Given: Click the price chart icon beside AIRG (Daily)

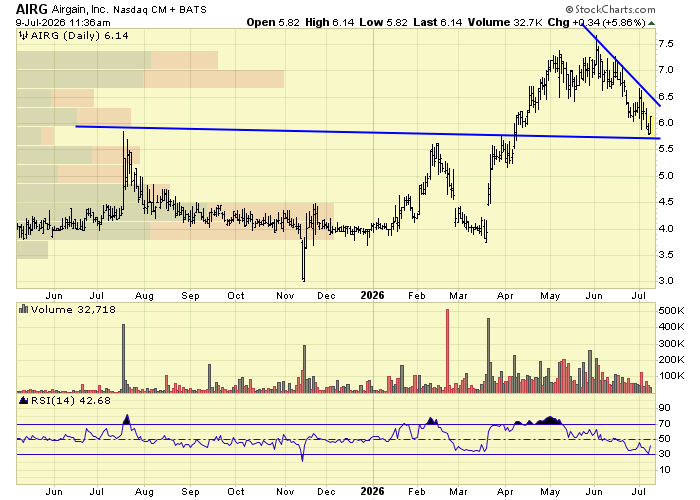Looking at the screenshot, I should pos(23,36).
